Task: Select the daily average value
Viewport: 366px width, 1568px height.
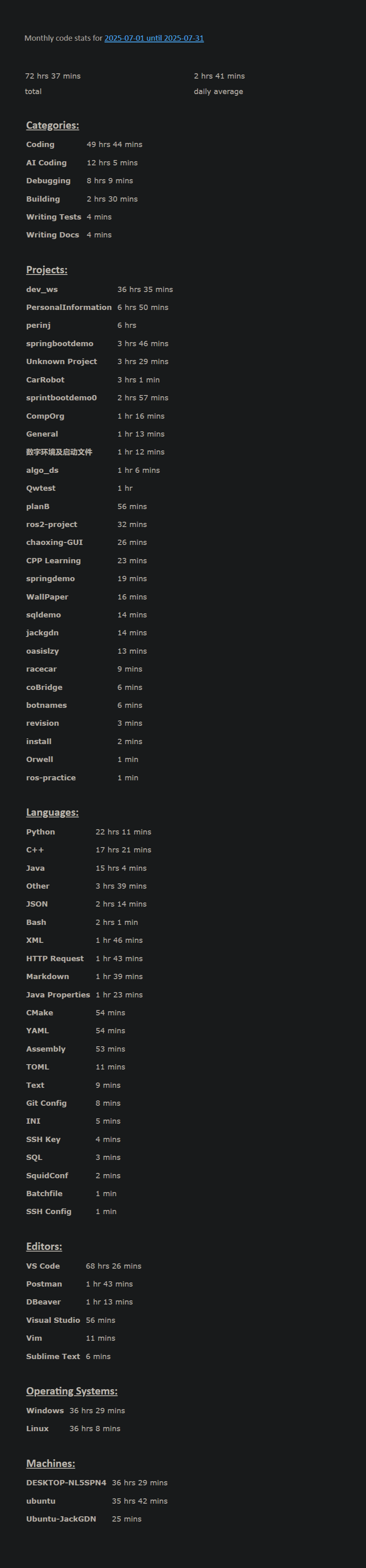Action: point(219,76)
